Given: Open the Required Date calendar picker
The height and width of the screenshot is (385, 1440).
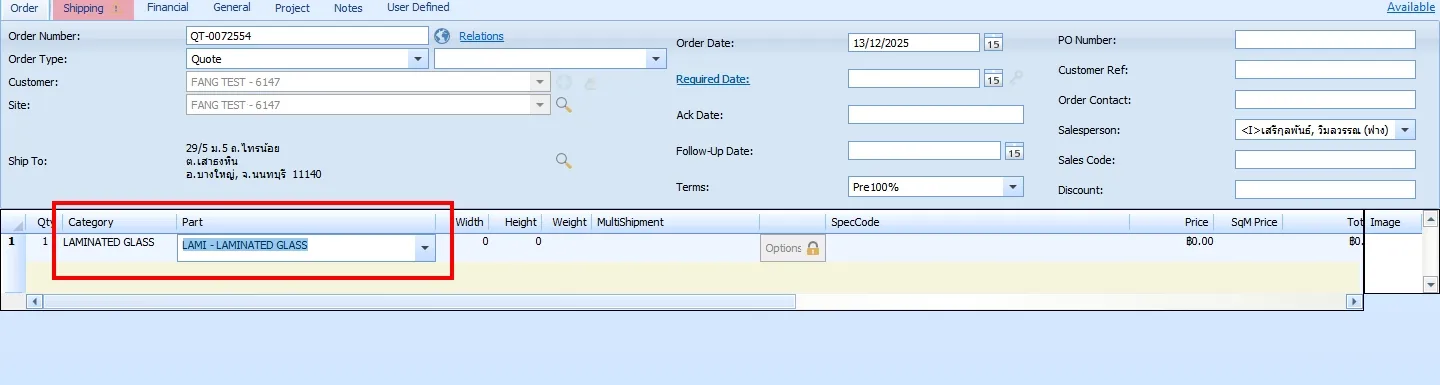Looking at the screenshot, I should coord(993,79).
